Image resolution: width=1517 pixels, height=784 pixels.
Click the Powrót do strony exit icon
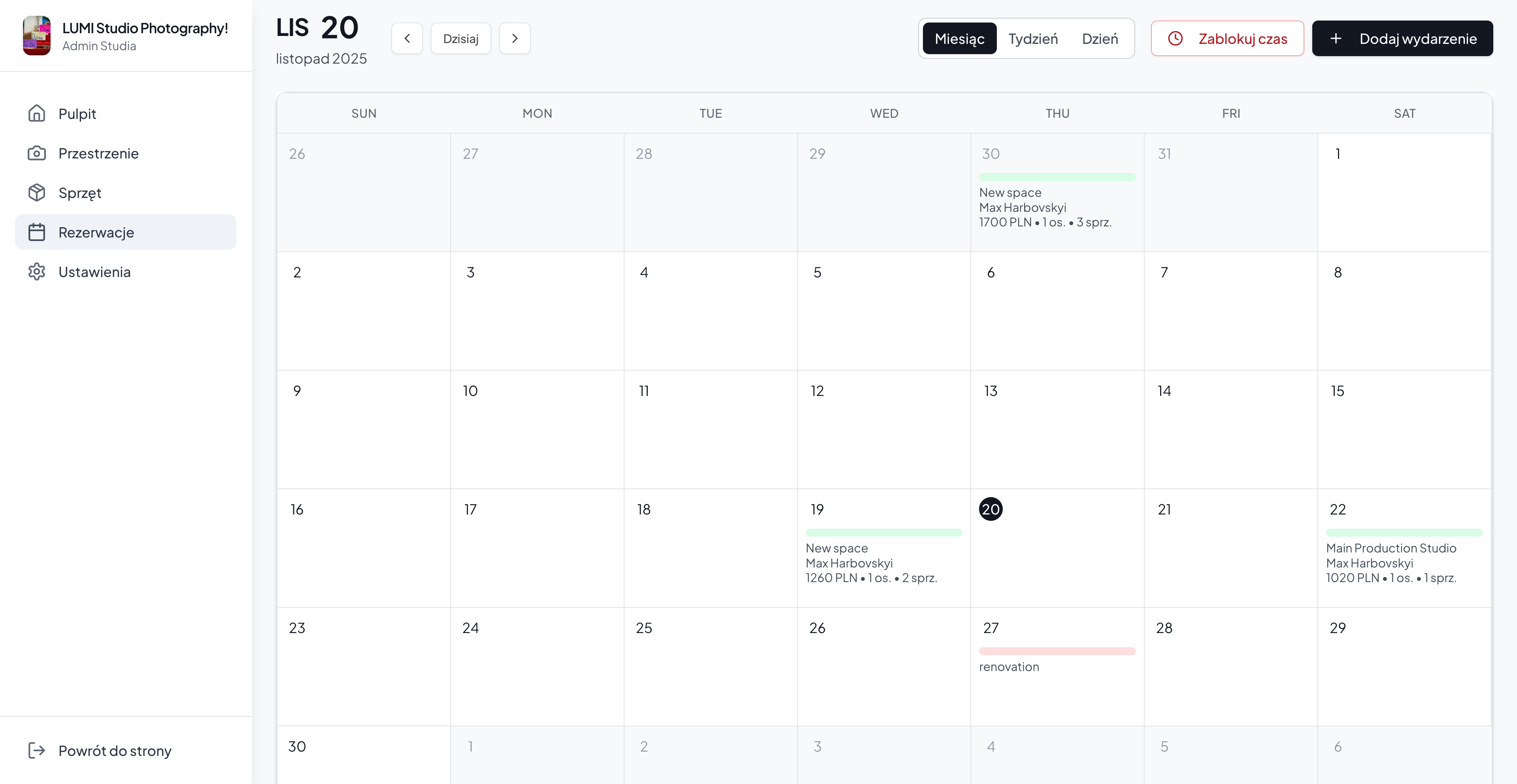coord(37,750)
